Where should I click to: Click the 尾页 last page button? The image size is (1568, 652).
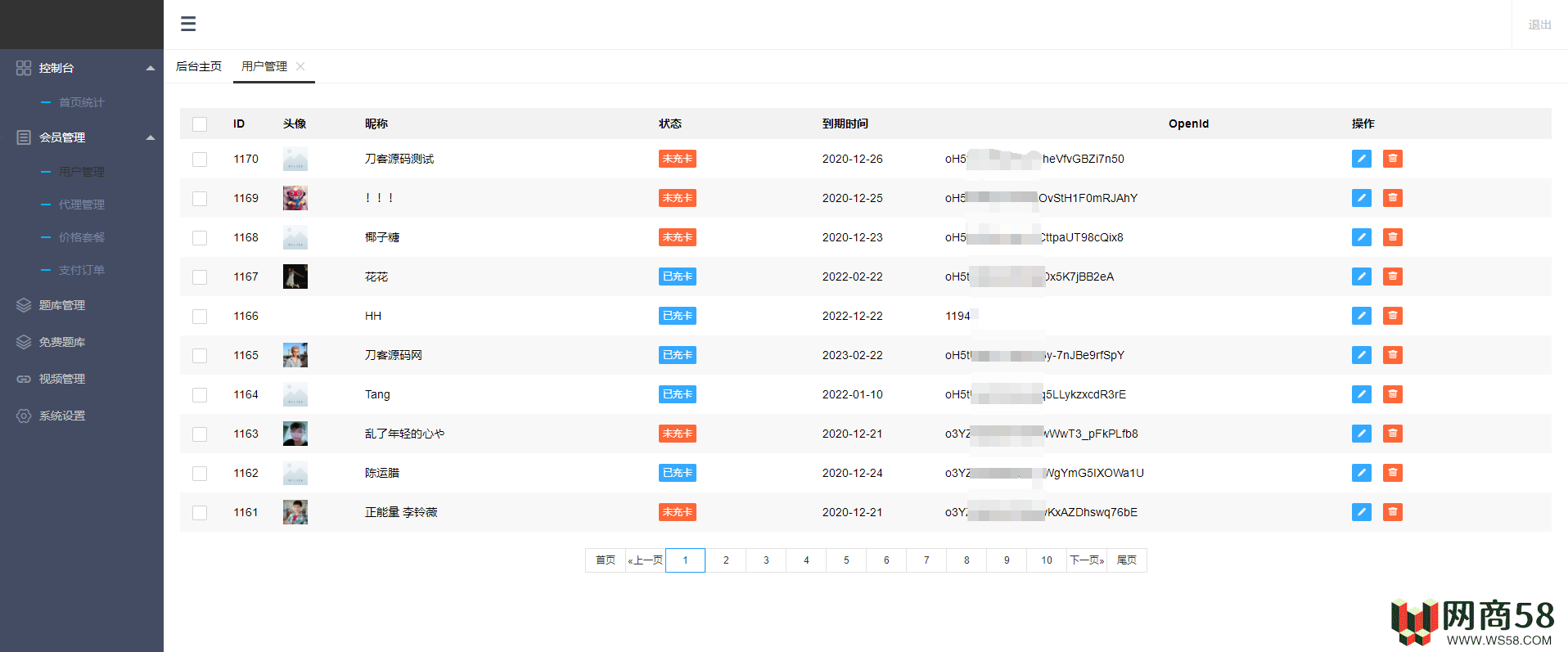point(1127,560)
